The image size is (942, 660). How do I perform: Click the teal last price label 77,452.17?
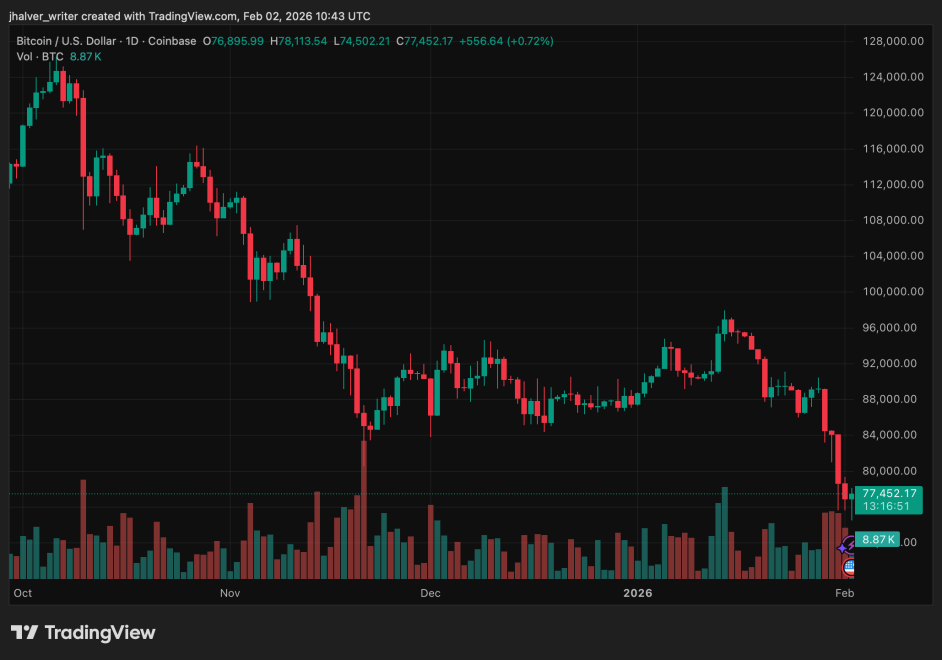point(888,493)
